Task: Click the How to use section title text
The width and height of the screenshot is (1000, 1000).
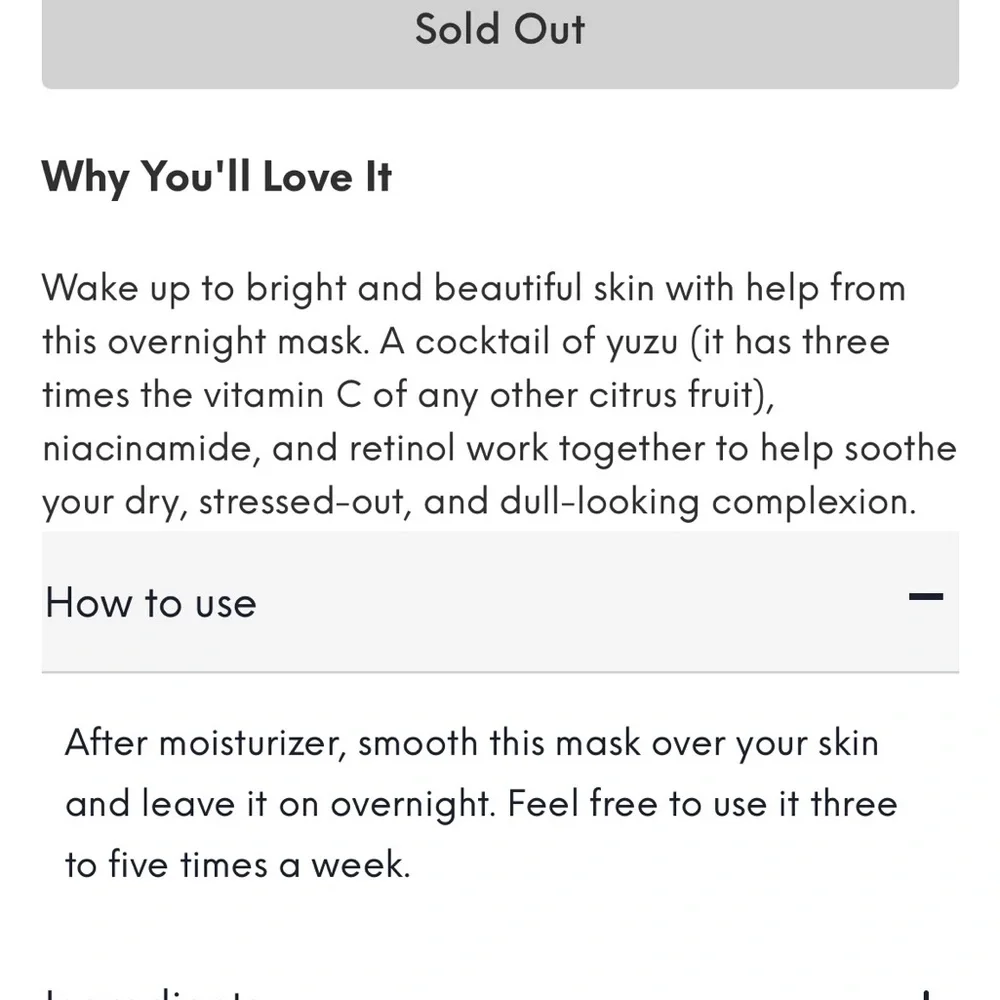Action: pyautogui.click(x=150, y=602)
